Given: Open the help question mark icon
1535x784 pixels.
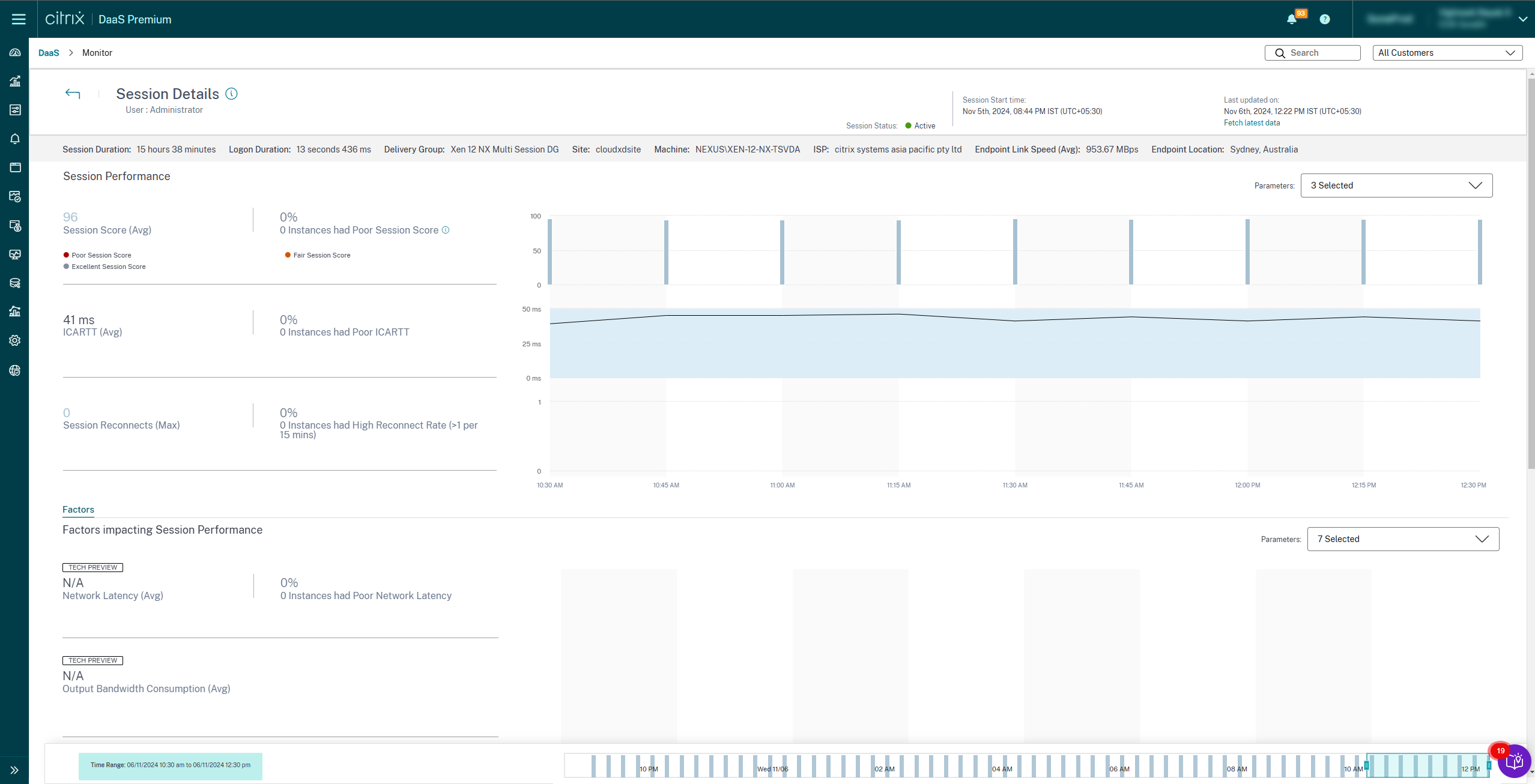Looking at the screenshot, I should 1324,19.
